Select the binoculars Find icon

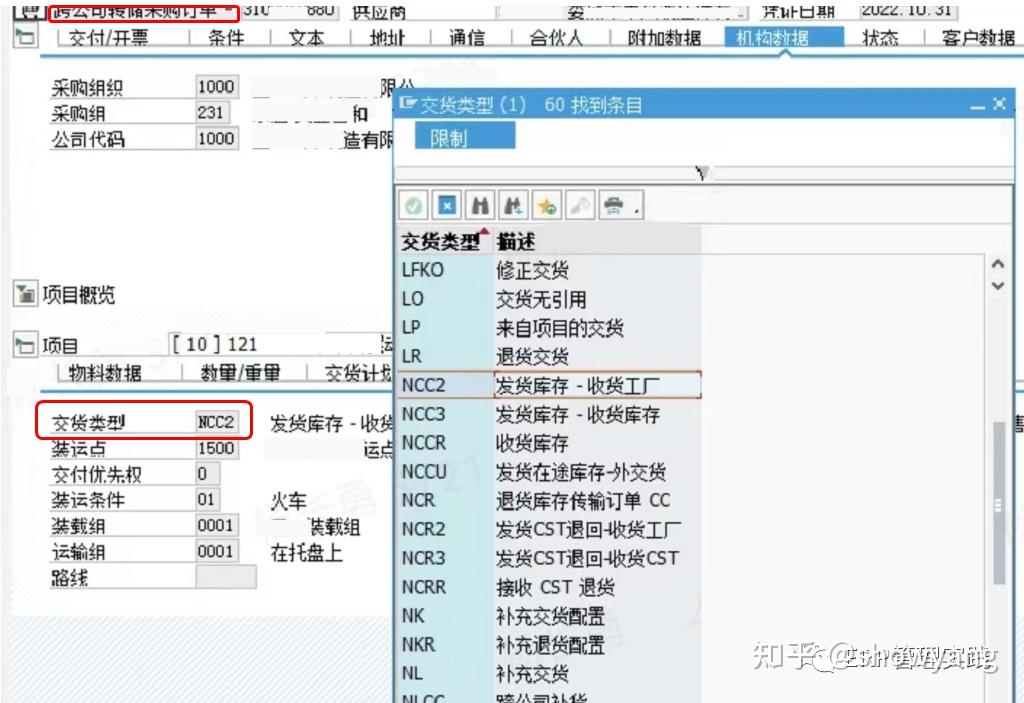click(x=480, y=207)
